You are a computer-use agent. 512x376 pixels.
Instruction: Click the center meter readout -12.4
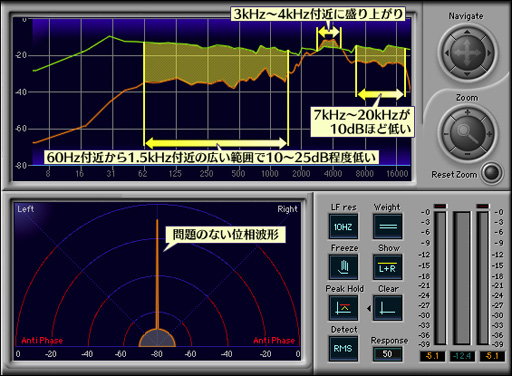pos(461,356)
